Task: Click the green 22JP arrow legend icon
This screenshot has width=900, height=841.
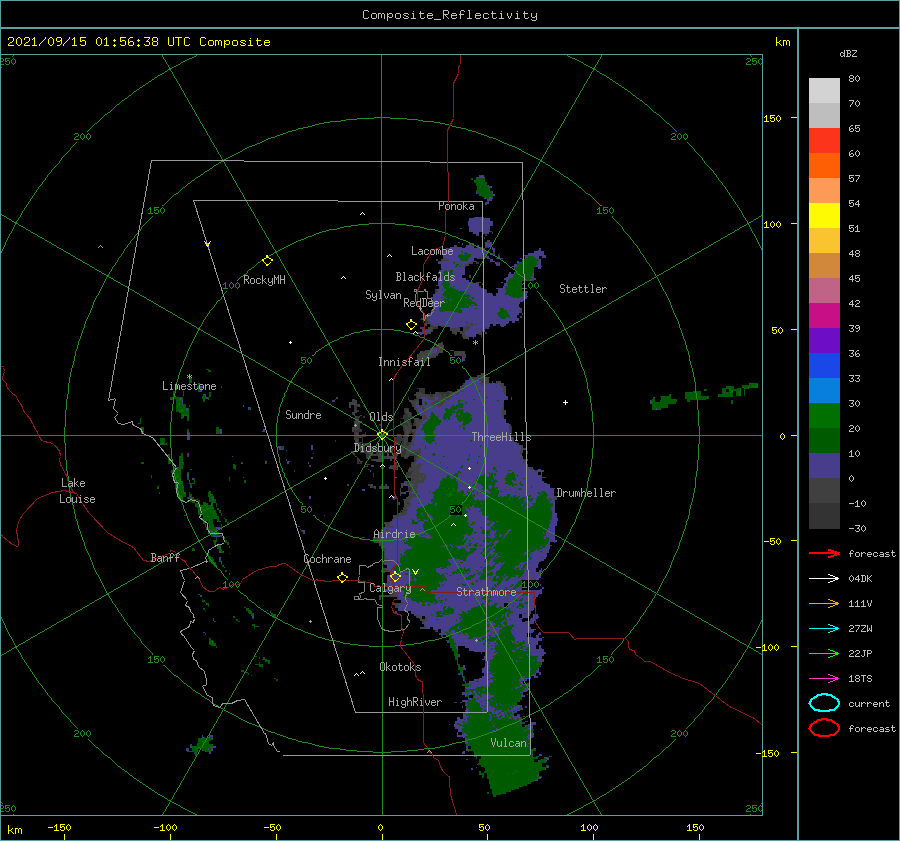Action: point(824,653)
